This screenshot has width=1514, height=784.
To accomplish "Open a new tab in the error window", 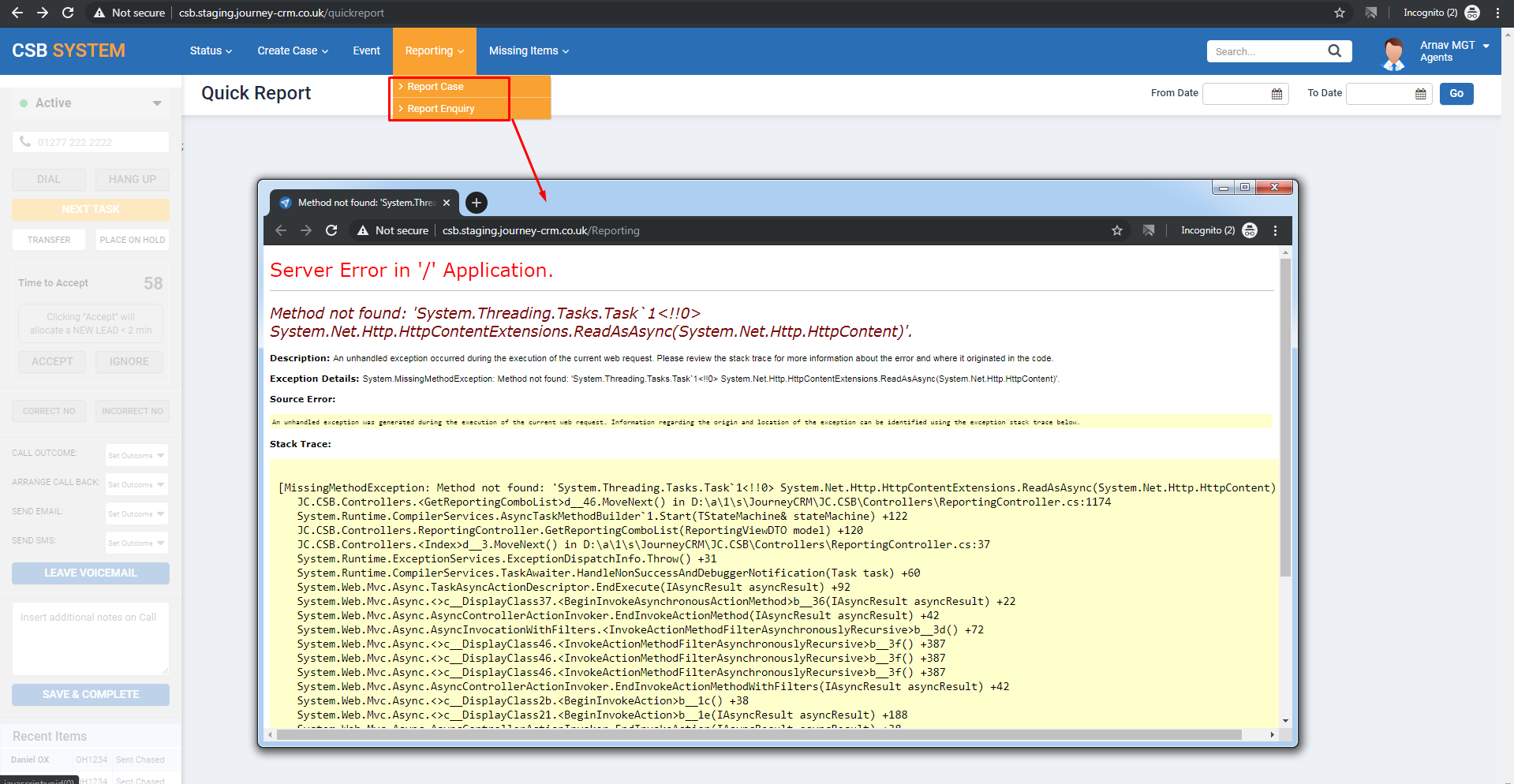I will (x=477, y=203).
